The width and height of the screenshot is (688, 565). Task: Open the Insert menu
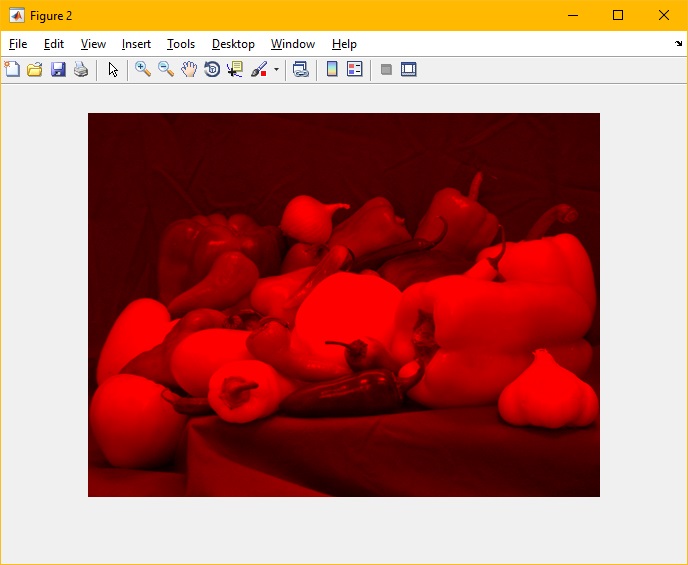tap(136, 44)
